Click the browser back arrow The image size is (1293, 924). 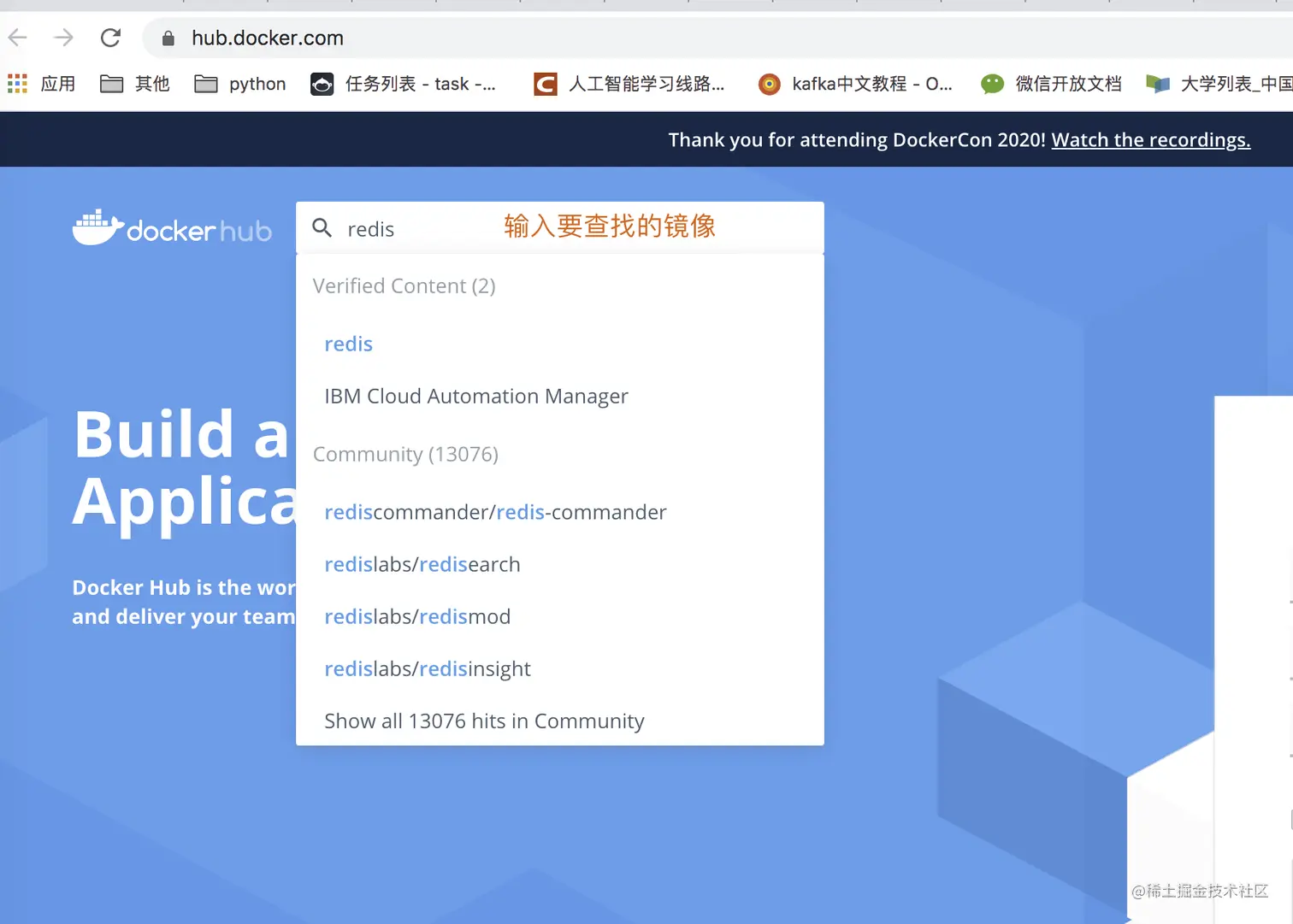pyautogui.click(x=18, y=38)
